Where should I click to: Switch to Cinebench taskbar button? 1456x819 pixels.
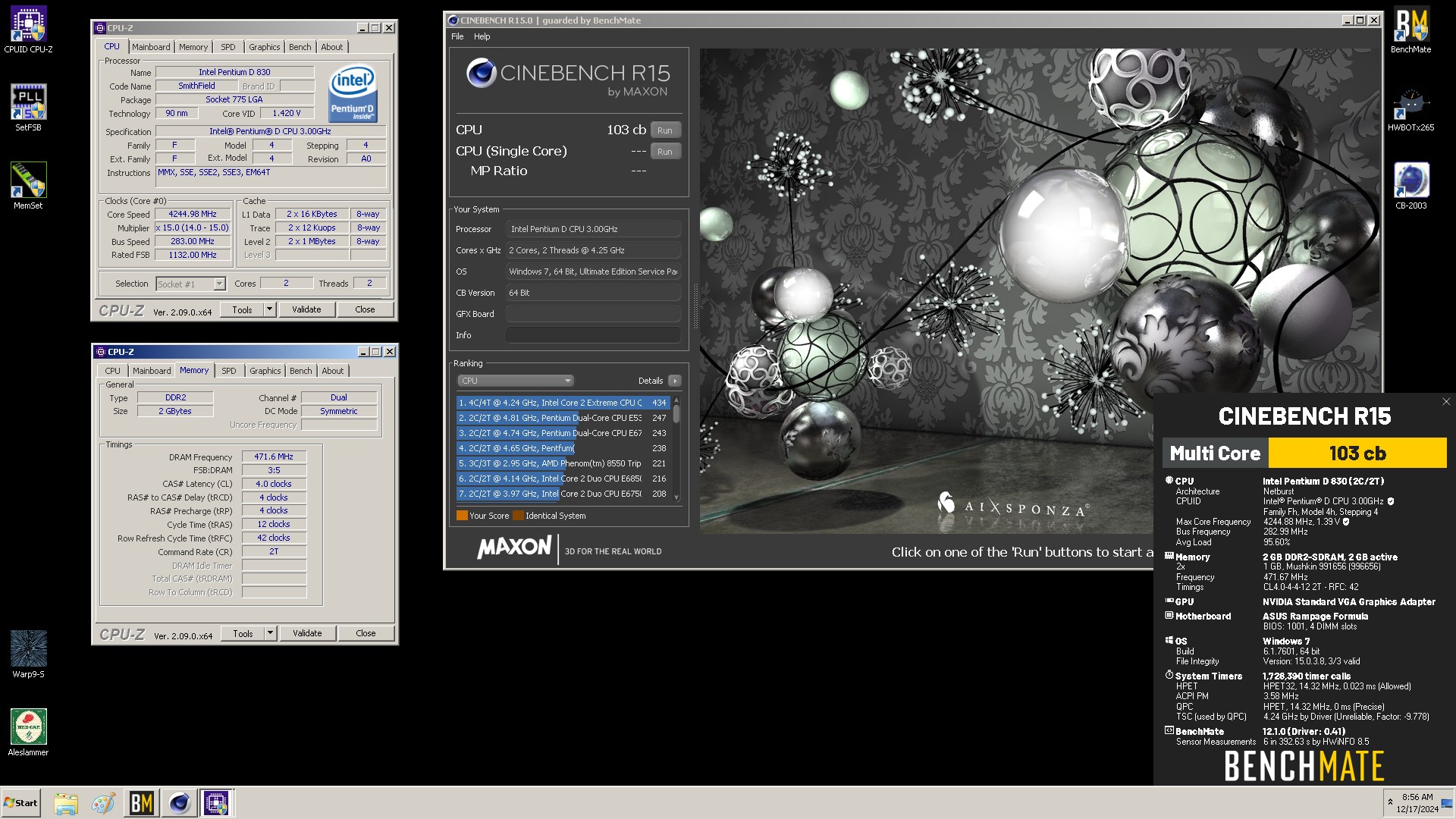179,803
